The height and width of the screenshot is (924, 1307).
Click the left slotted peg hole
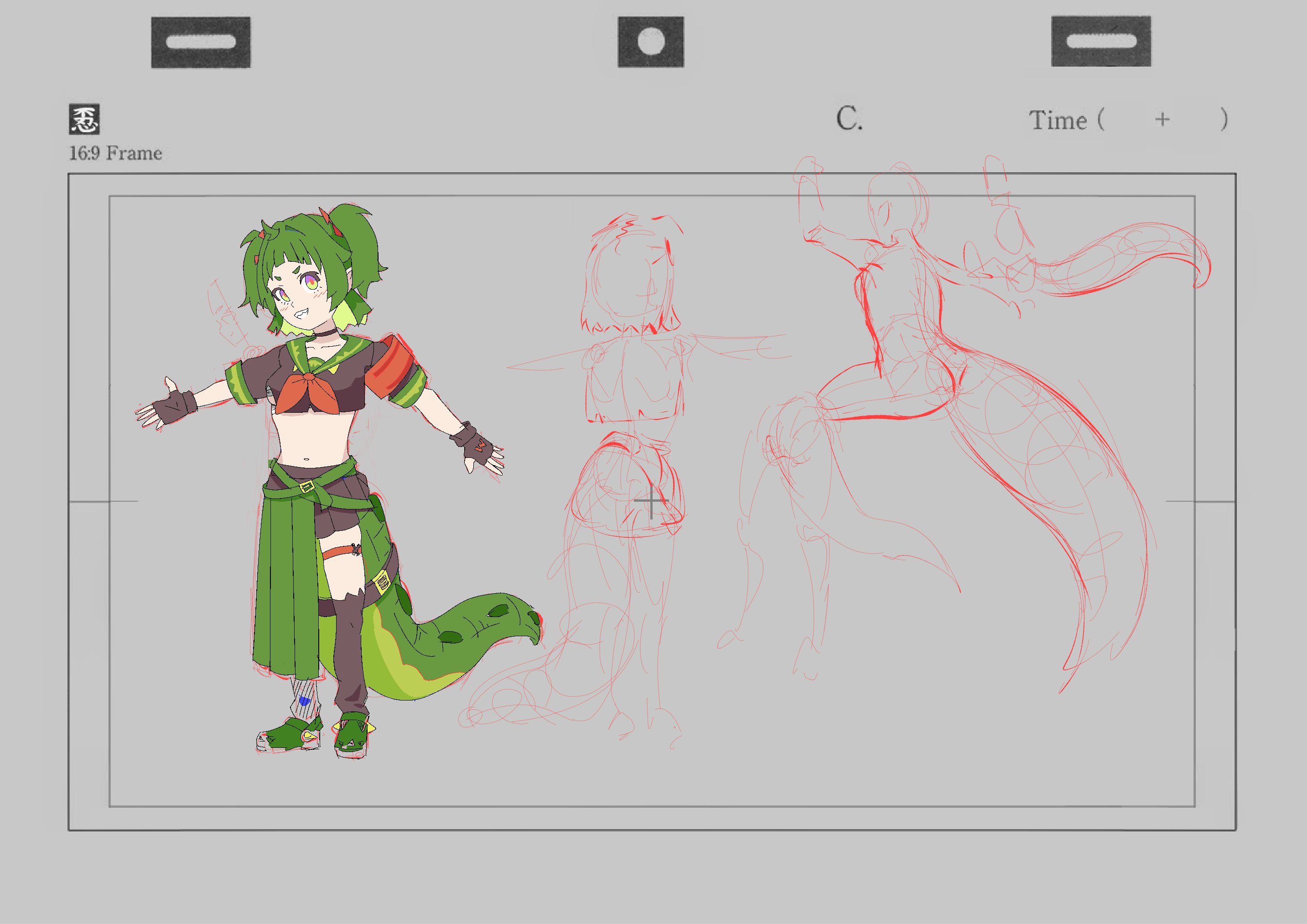click(x=201, y=42)
